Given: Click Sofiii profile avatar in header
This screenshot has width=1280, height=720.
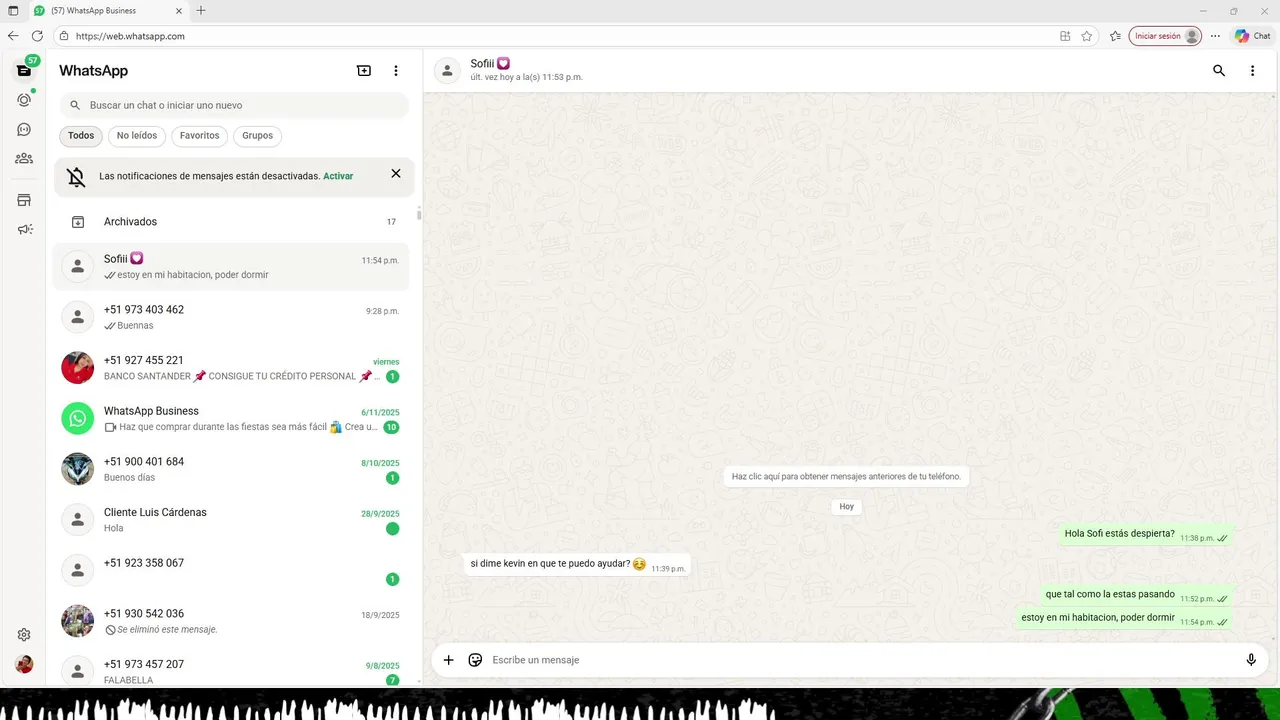Looking at the screenshot, I should tap(447, 71).
